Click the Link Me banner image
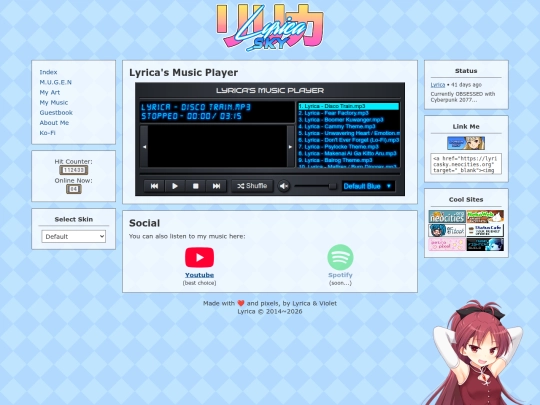Image resolution: width=540 pixels, height=405 pixels. pos(466,143)
